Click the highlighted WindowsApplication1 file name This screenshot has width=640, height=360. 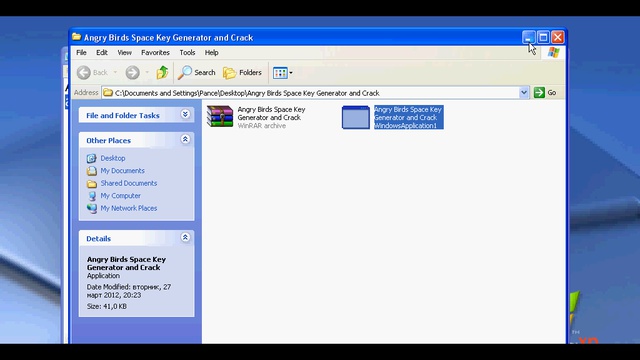(x=409, y=118)
